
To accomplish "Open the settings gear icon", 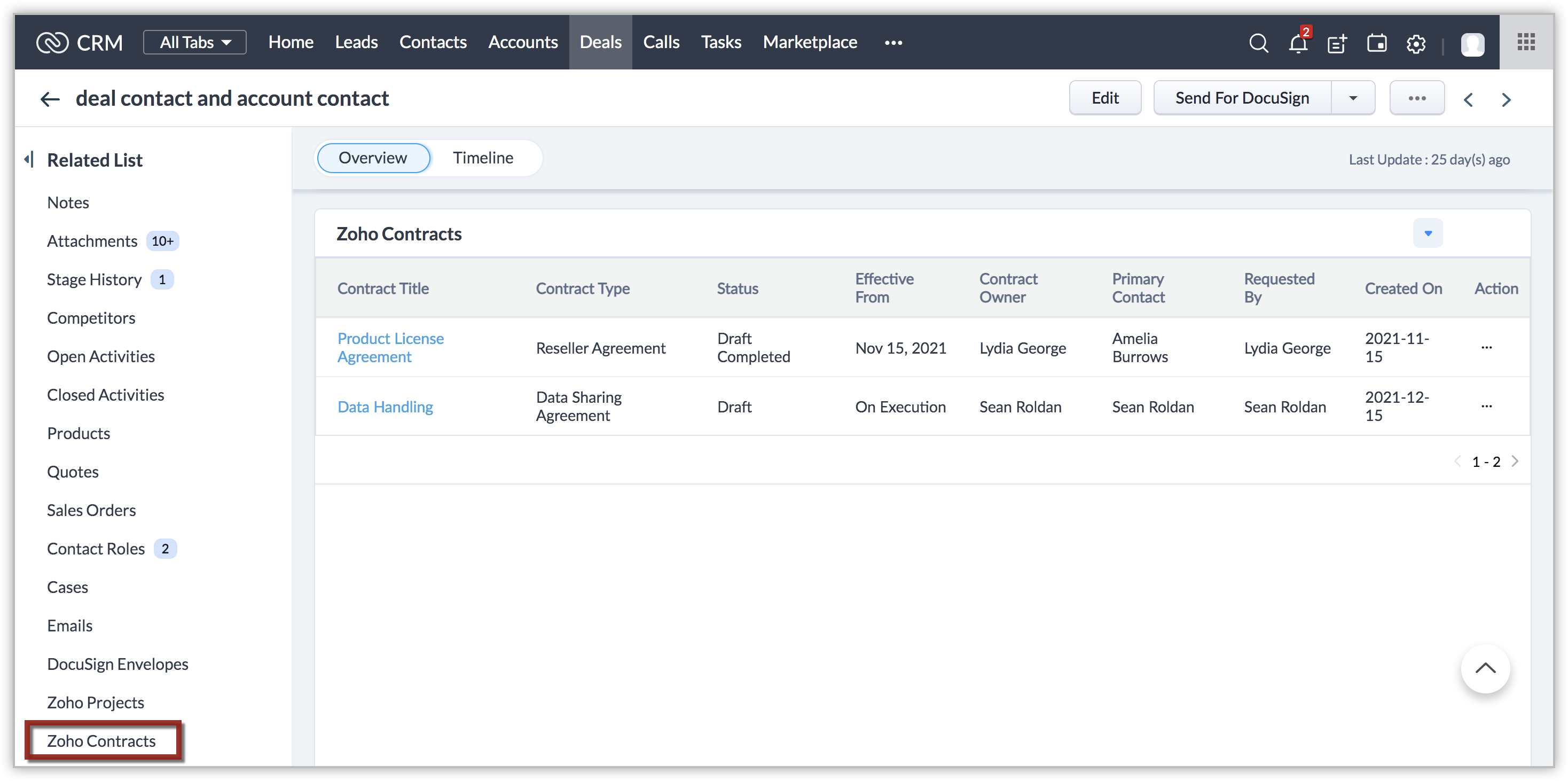I will (1416, 44).
